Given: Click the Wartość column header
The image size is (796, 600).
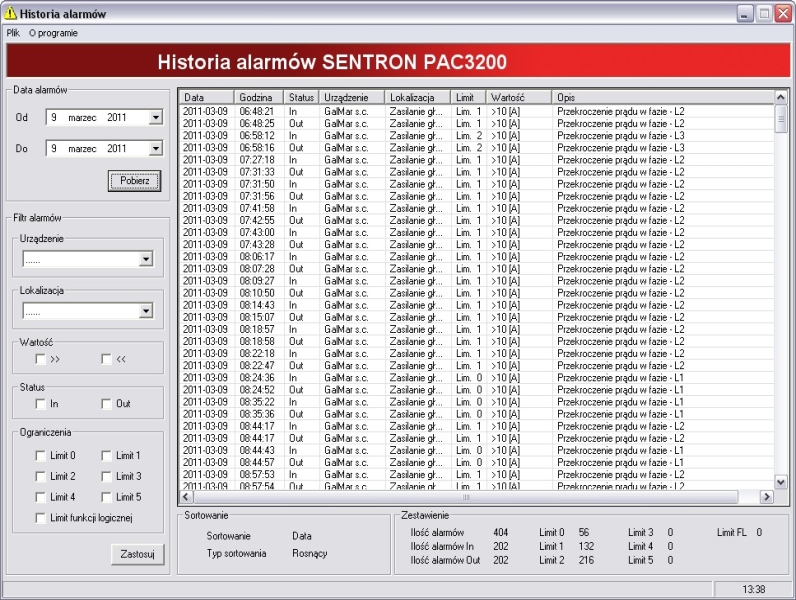Looking at the screenshot, I should (519, 97).
